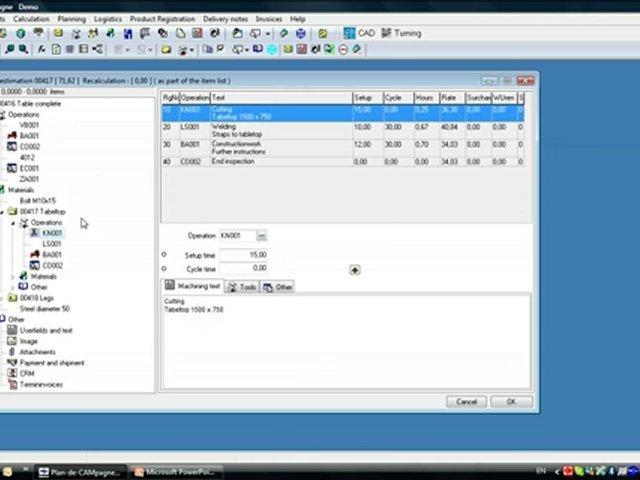Switch to the Machining text tab
This screenshot has width=640, height=480.
193,286
